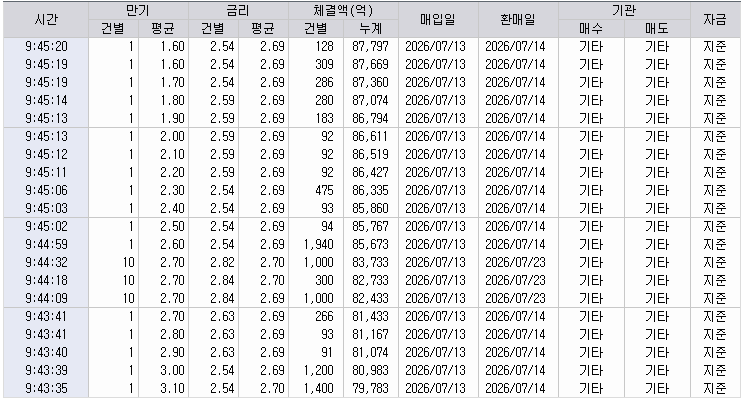This screenshot has width=741, height=401.
Task: Click cumulative amount 86,611
Action: tap(370, 136)
